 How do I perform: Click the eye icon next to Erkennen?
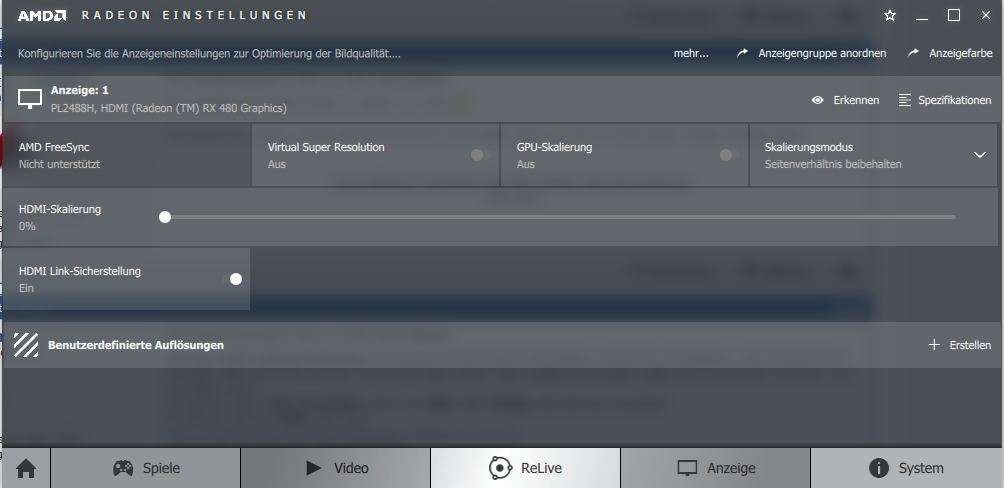click(x=818, y=100)
